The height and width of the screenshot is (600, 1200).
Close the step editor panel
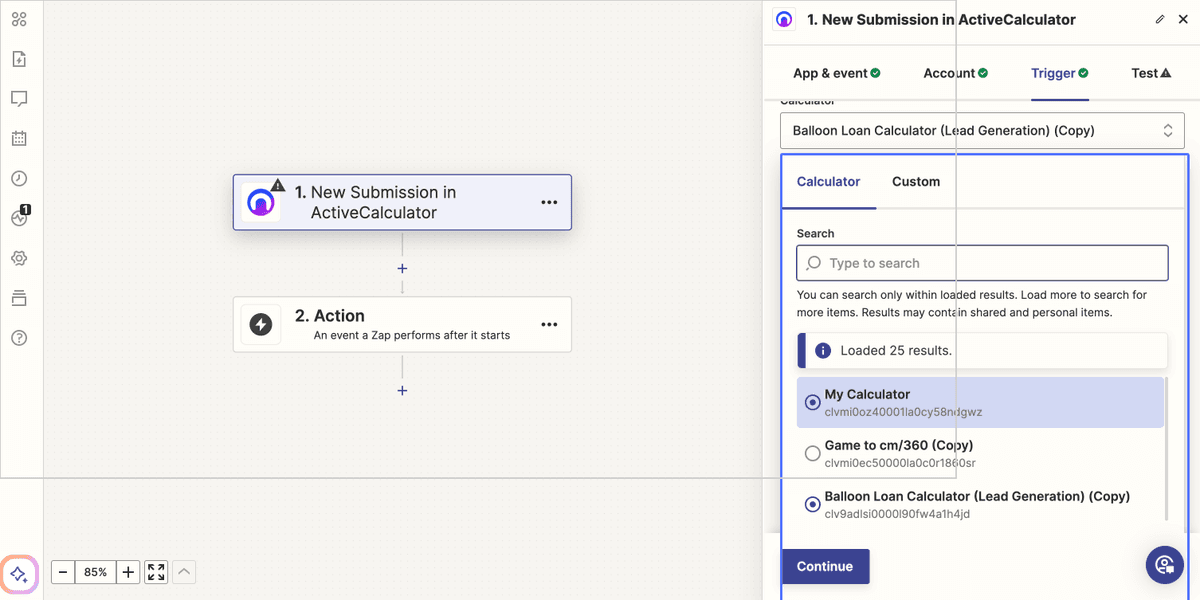[x=1182, y=19]
